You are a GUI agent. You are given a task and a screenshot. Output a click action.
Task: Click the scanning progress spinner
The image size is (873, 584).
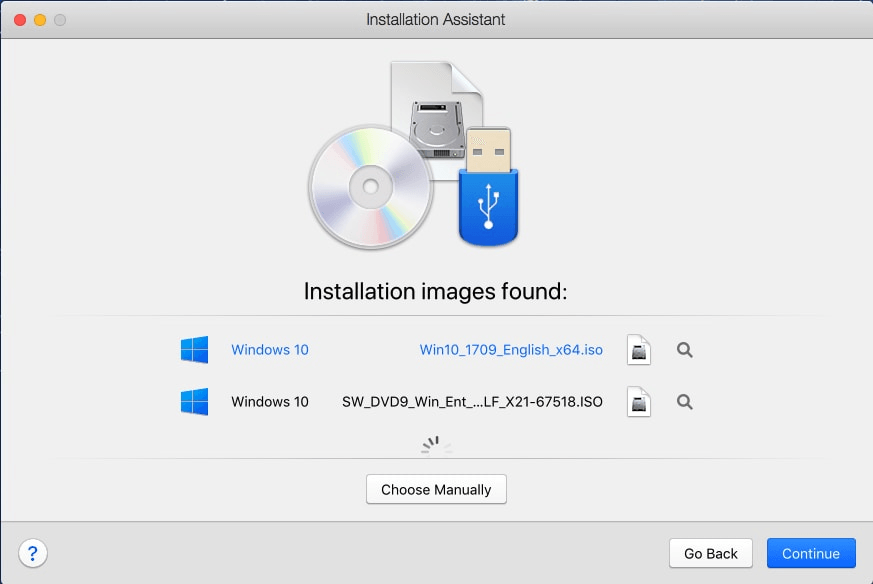434,444
